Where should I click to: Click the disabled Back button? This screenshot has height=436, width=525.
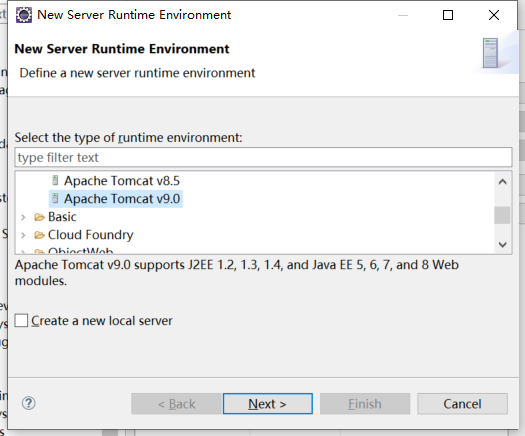click(x=176, y=404)
